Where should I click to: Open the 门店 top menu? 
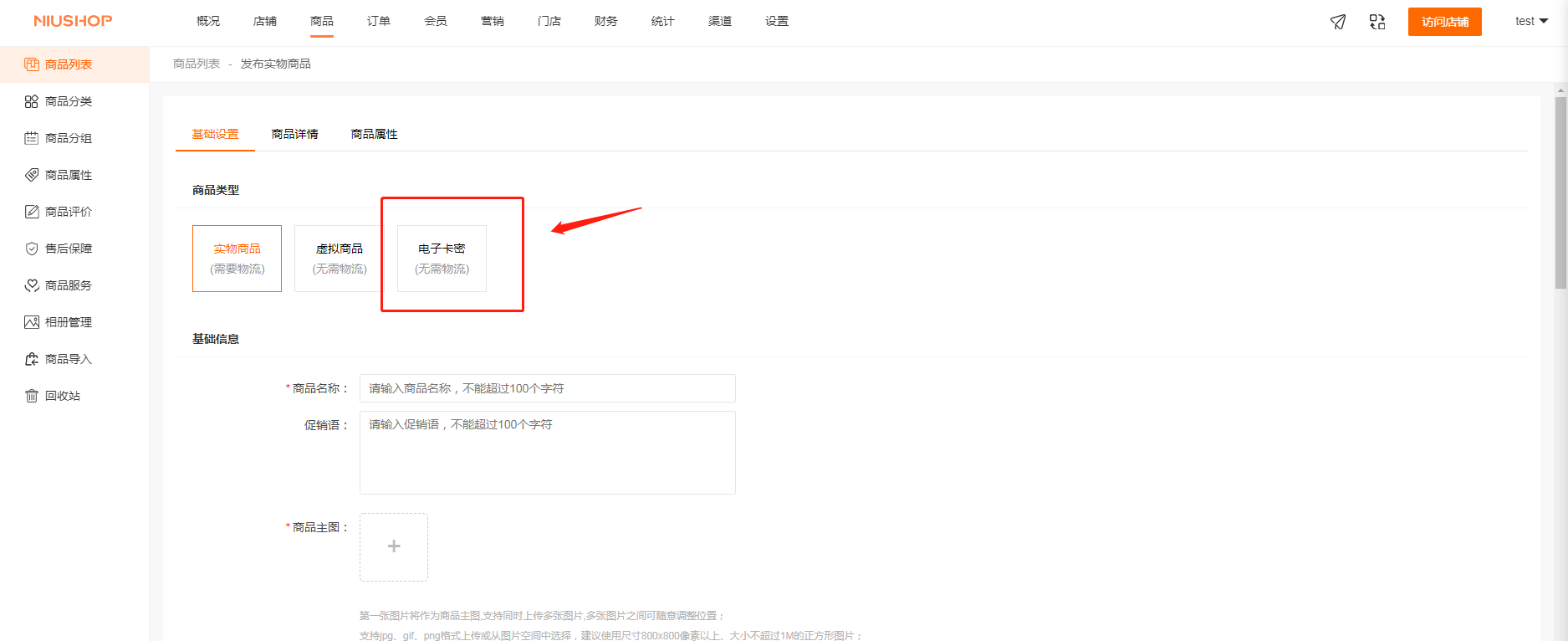[549, 21]
